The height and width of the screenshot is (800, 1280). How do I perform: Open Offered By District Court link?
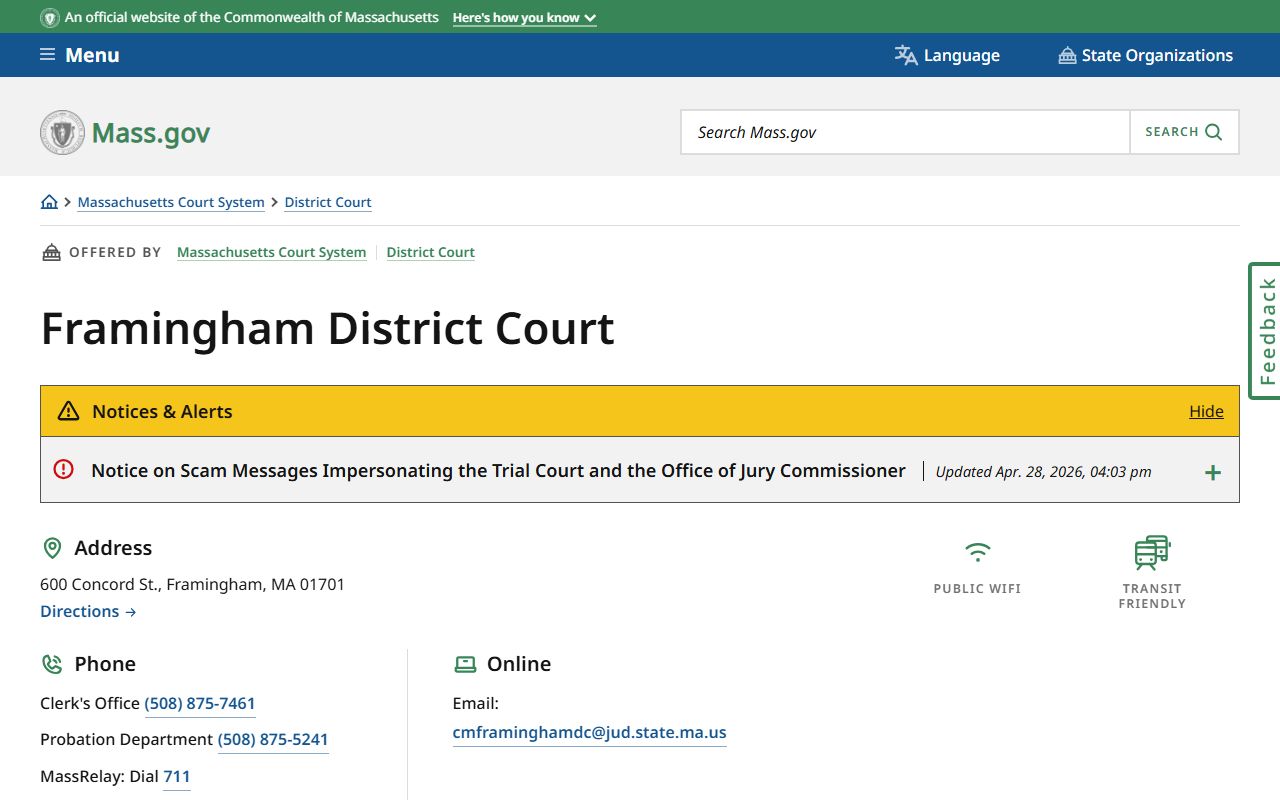431,252
